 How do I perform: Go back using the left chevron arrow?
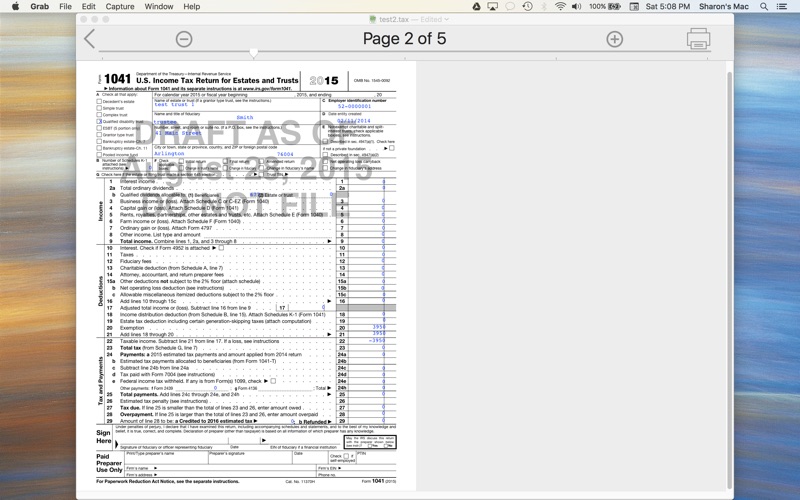[90, 39]
